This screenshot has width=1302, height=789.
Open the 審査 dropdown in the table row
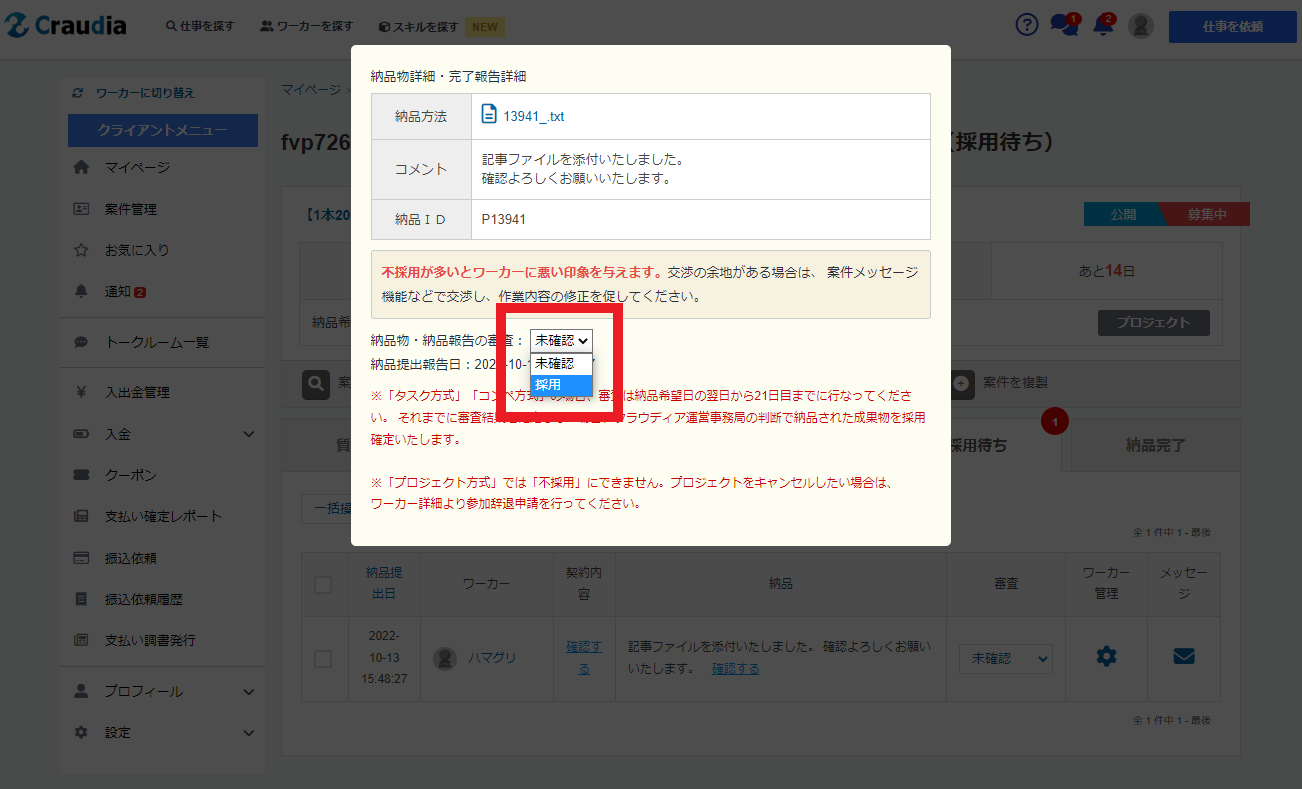tap(1005, 659)
